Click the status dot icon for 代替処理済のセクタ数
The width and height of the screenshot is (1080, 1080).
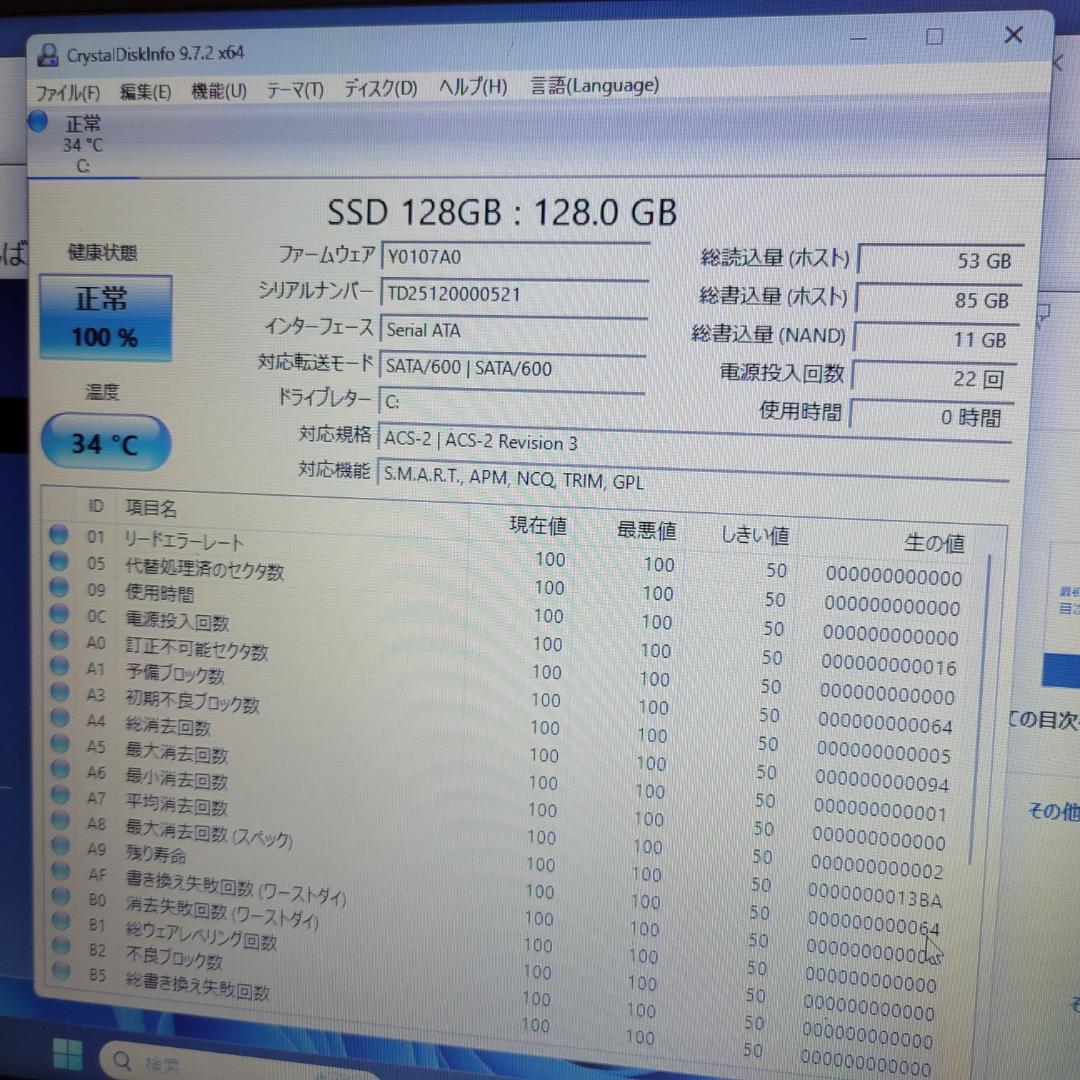click(x=58, y=564)
